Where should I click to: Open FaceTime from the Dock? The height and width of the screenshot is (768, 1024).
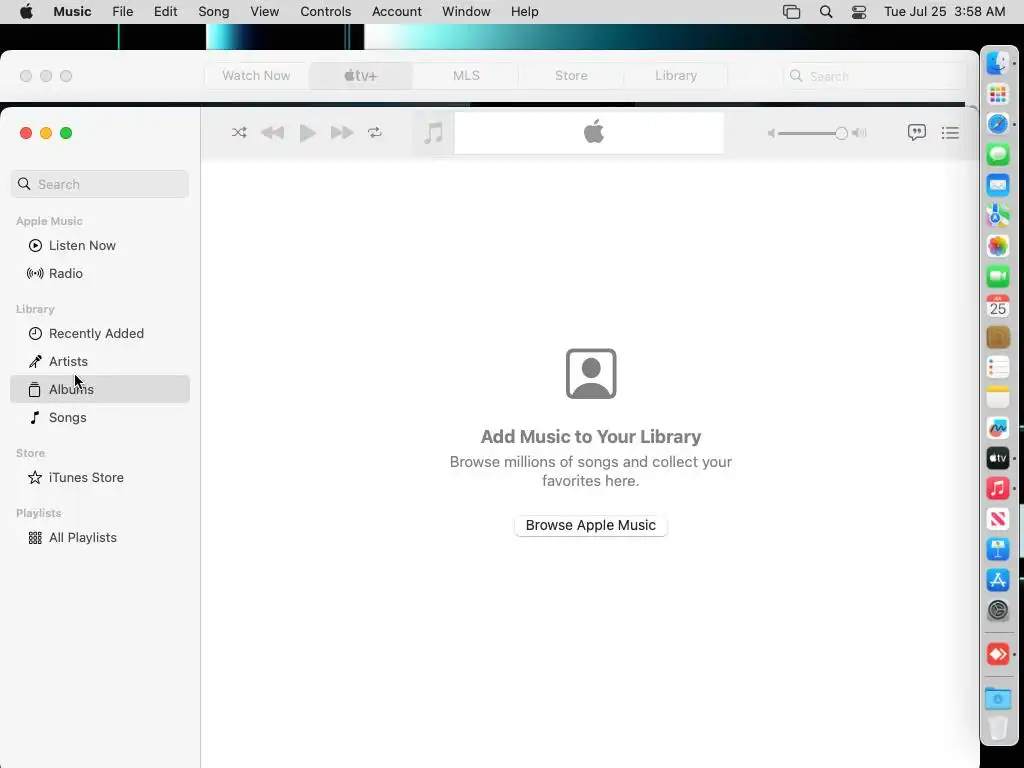coord(998,276)
